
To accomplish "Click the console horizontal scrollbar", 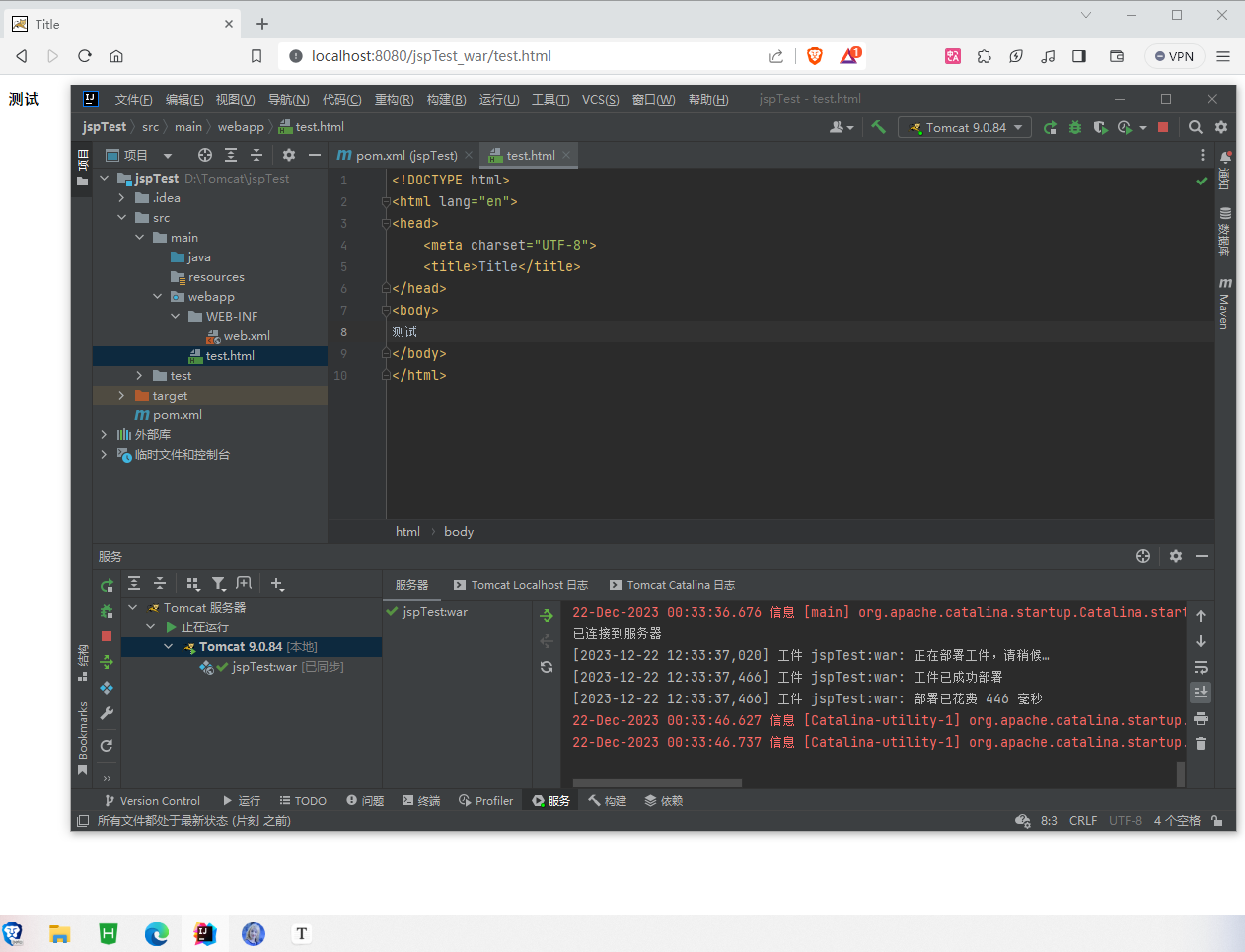I will point(658,783).
